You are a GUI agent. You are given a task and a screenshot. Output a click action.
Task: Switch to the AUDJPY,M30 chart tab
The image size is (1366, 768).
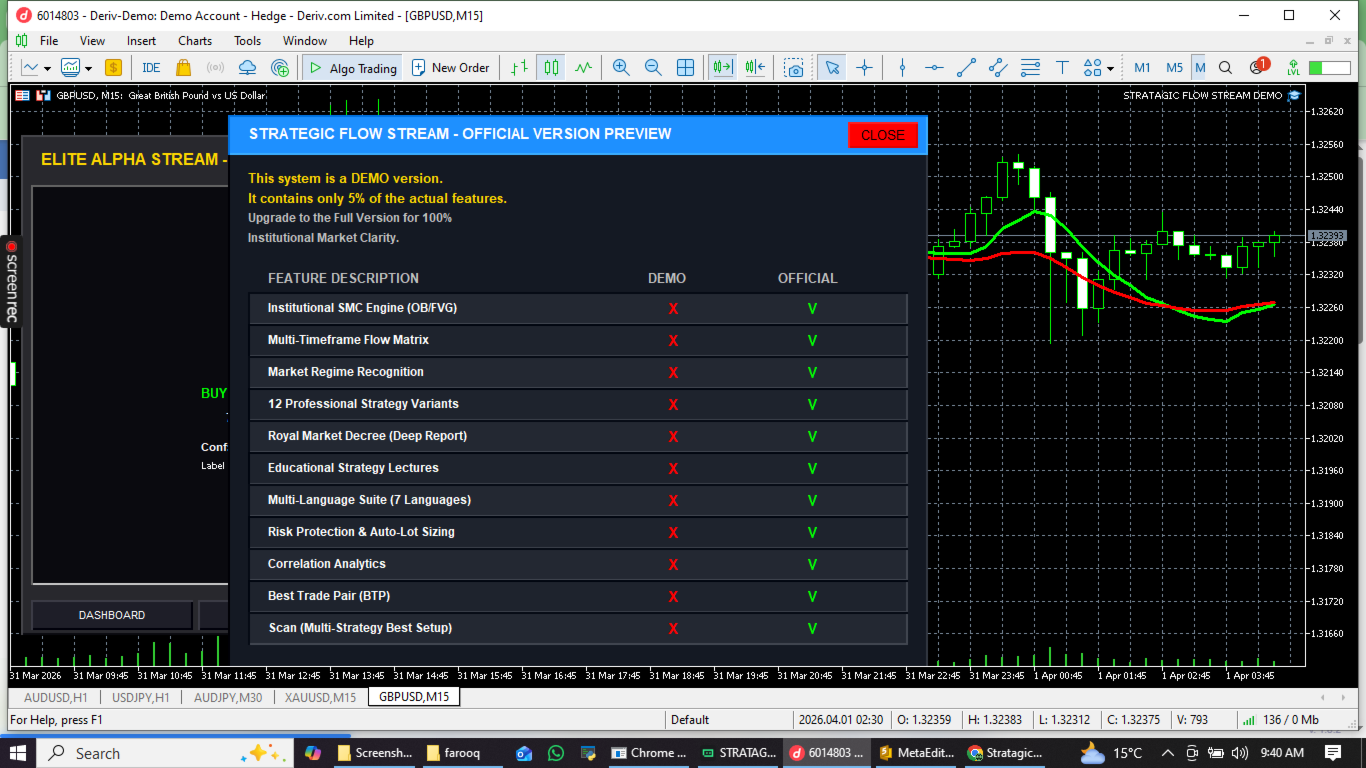tap(228, 697)
